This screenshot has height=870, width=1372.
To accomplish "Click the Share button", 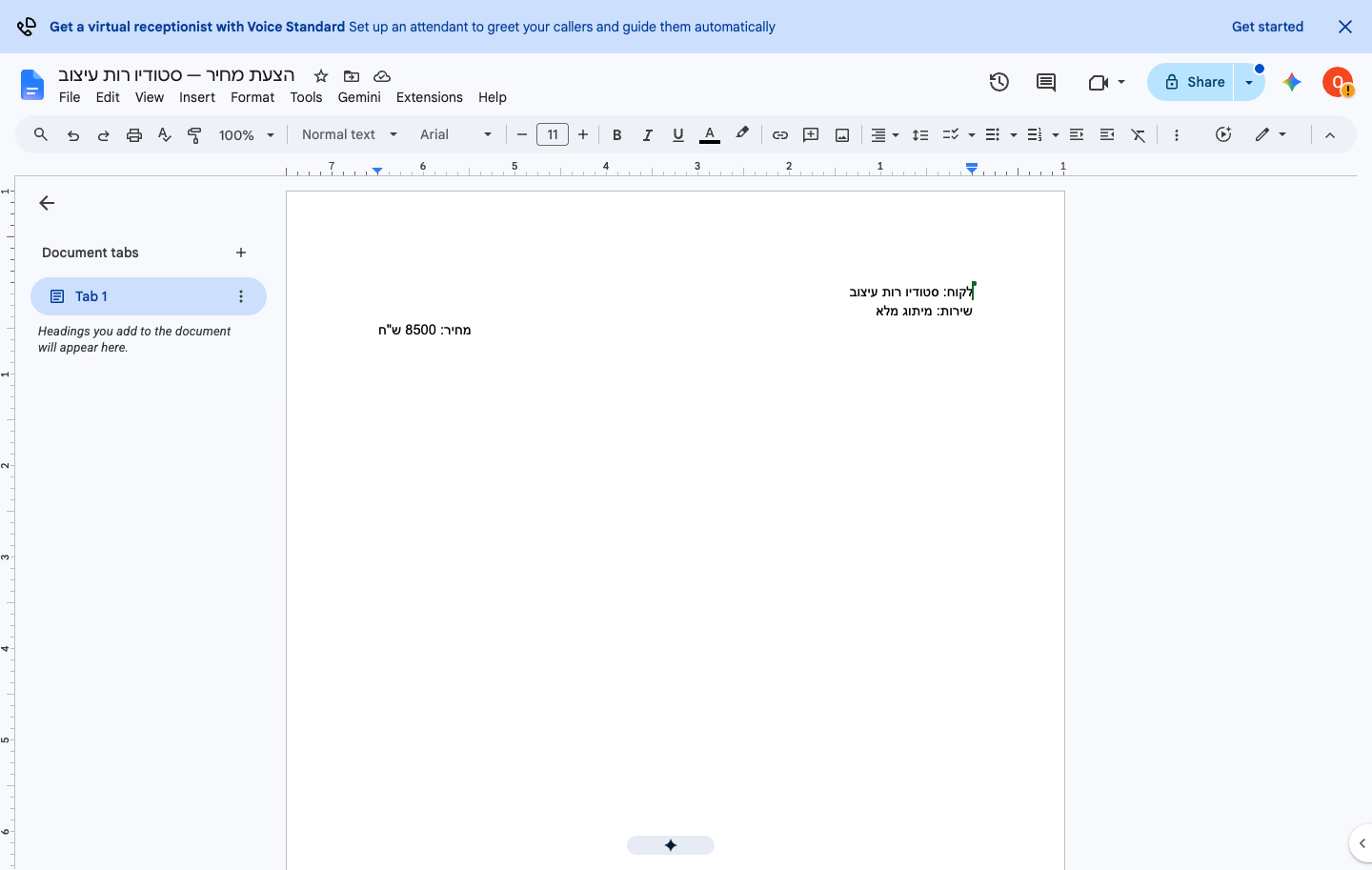I will 1191,82.
